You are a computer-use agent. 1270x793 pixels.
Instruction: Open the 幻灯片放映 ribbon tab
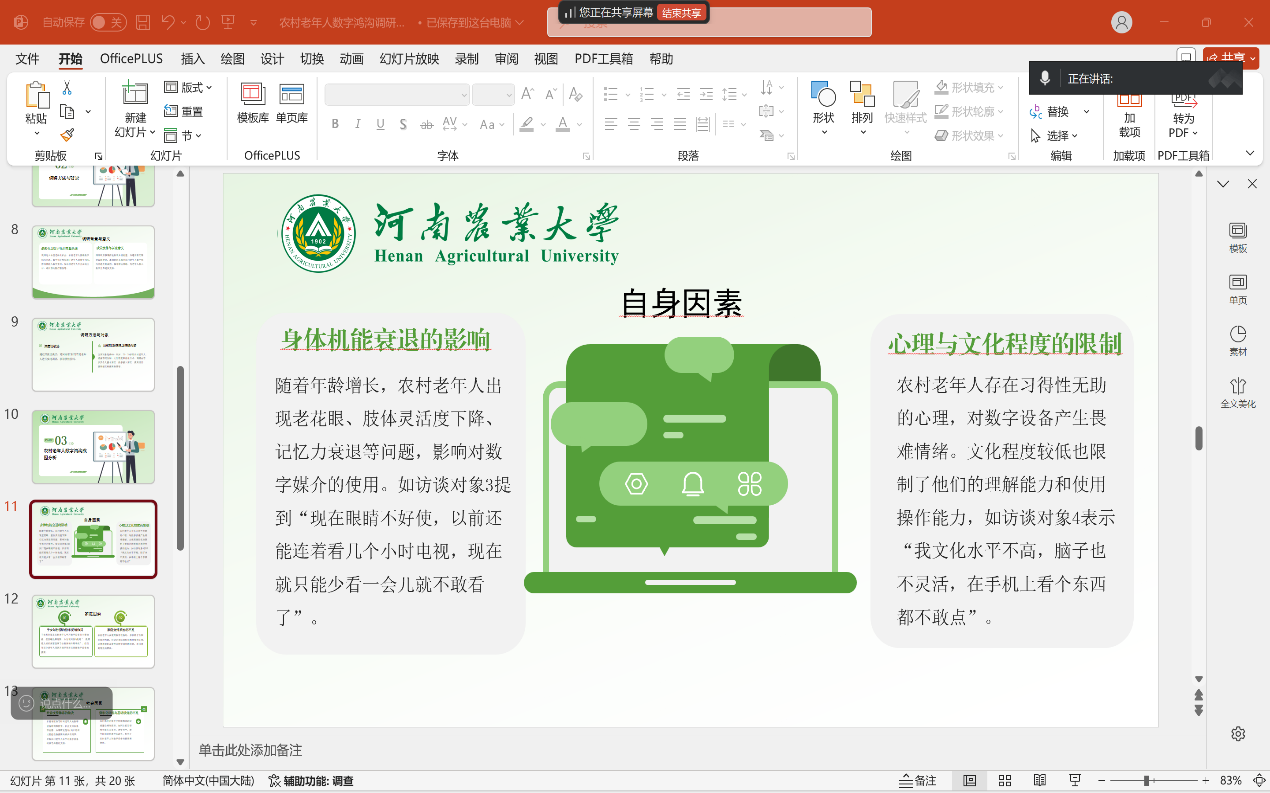coord(409,59)
